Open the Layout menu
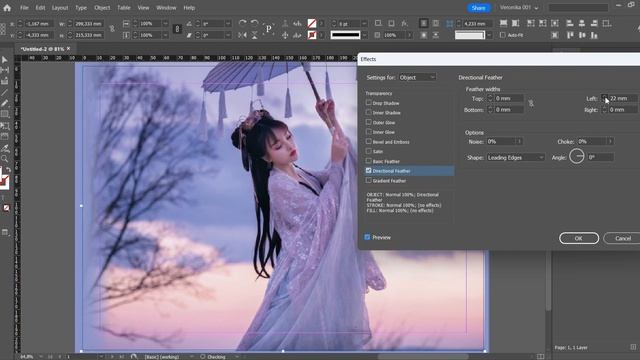The width and height of the screenshot is (640, 360). (60, 8)
